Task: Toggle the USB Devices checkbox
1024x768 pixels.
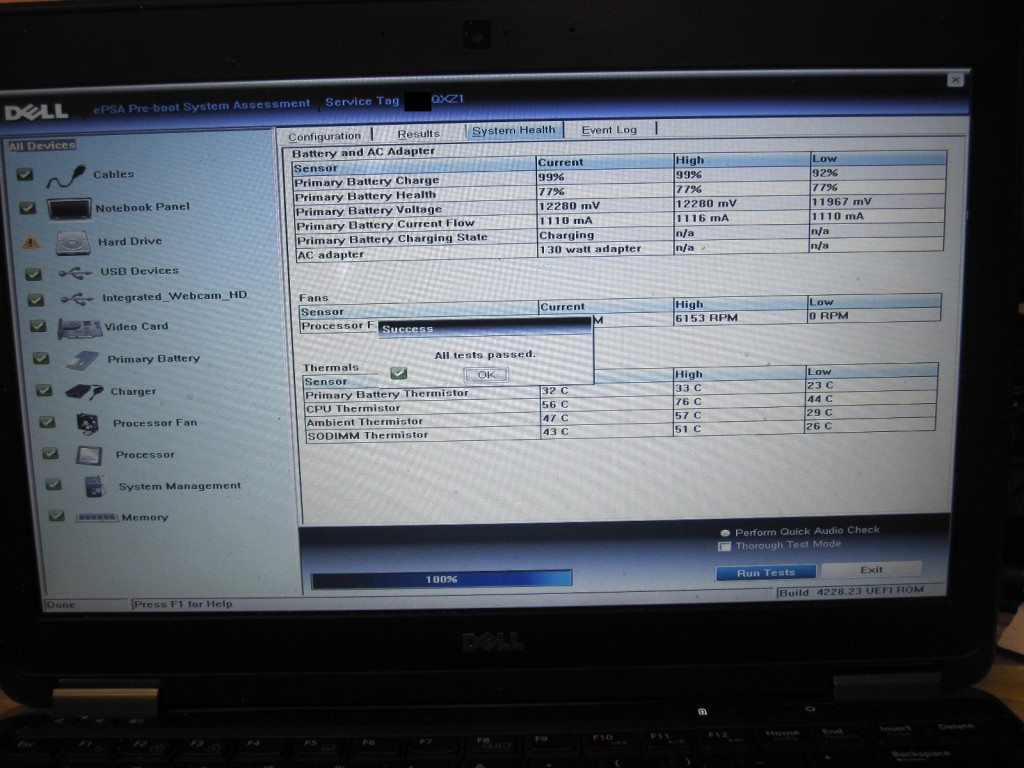Action: pos(33,274)
